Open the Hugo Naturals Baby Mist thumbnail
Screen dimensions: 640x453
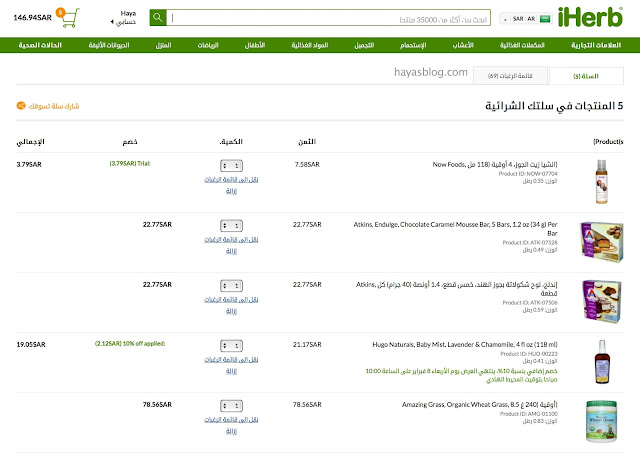pyautogui.click(x=602, y=362)
